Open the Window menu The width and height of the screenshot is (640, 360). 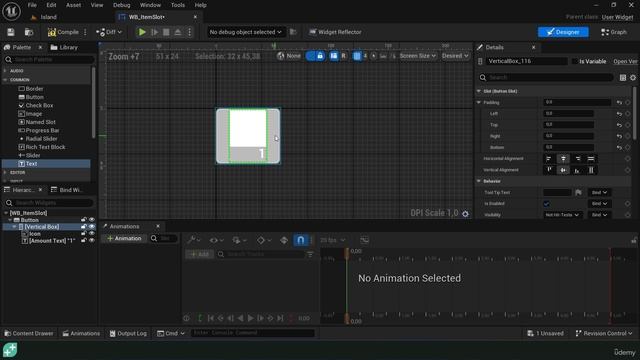(150, 5)
